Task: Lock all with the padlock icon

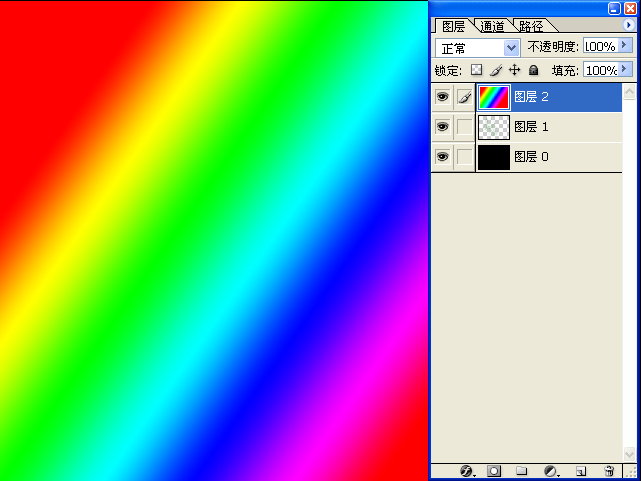Action: coord(533,70)
